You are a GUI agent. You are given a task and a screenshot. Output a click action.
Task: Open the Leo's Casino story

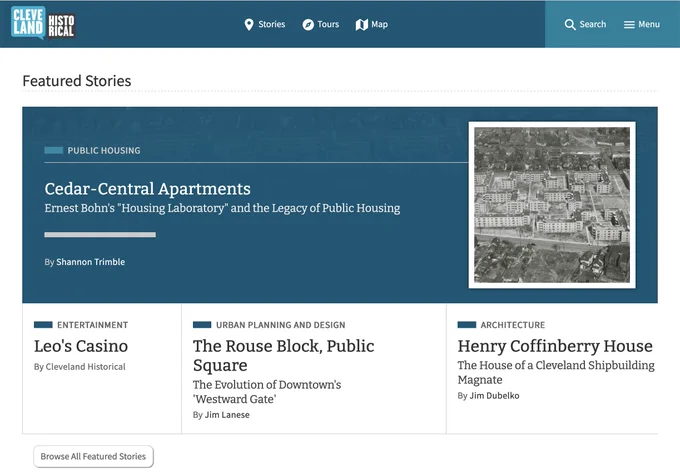pos(81,346)
